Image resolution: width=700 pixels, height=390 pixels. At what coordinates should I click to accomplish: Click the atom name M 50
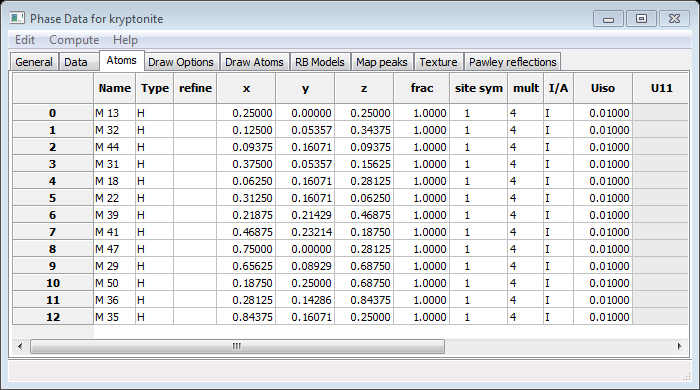pyautogui.click(x=115, y=283)
